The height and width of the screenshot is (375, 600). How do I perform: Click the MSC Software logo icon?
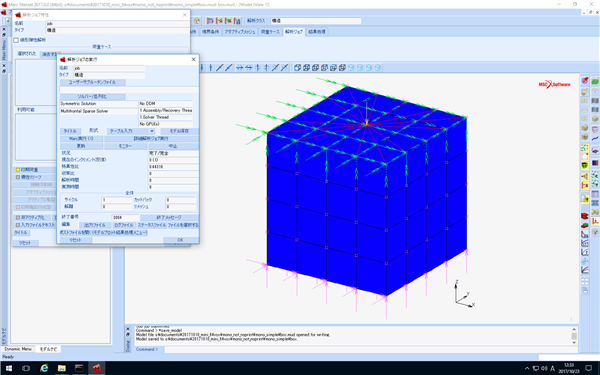pos(554,84)
